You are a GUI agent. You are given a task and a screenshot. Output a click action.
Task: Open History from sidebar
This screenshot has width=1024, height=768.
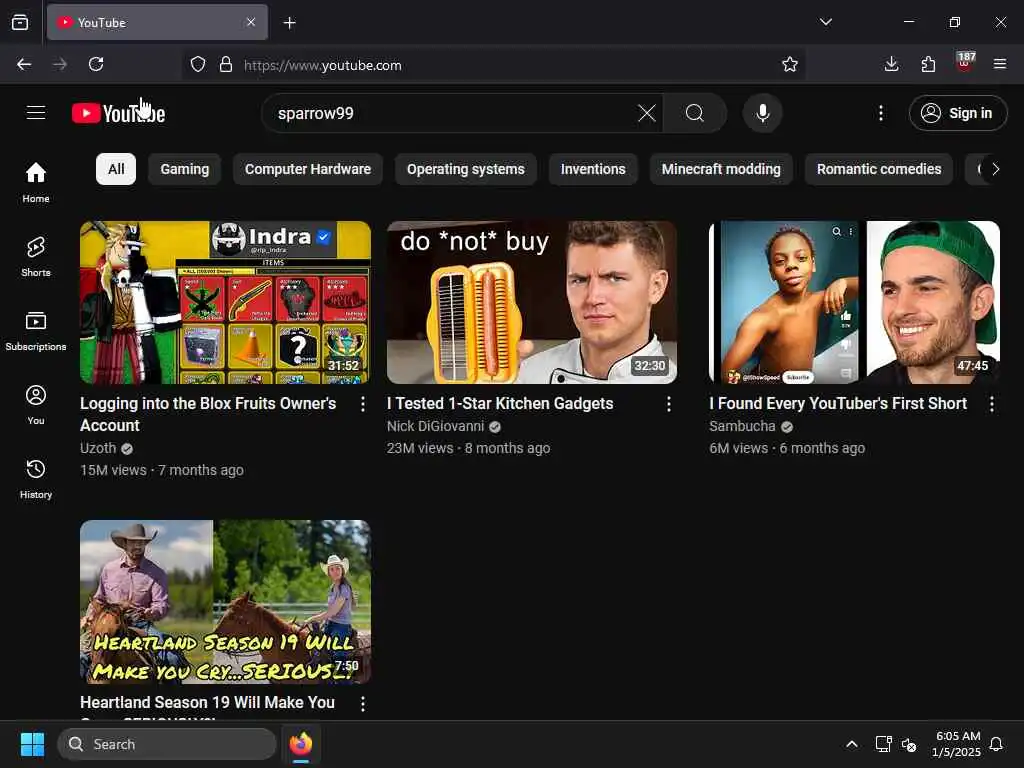[36, 479]
